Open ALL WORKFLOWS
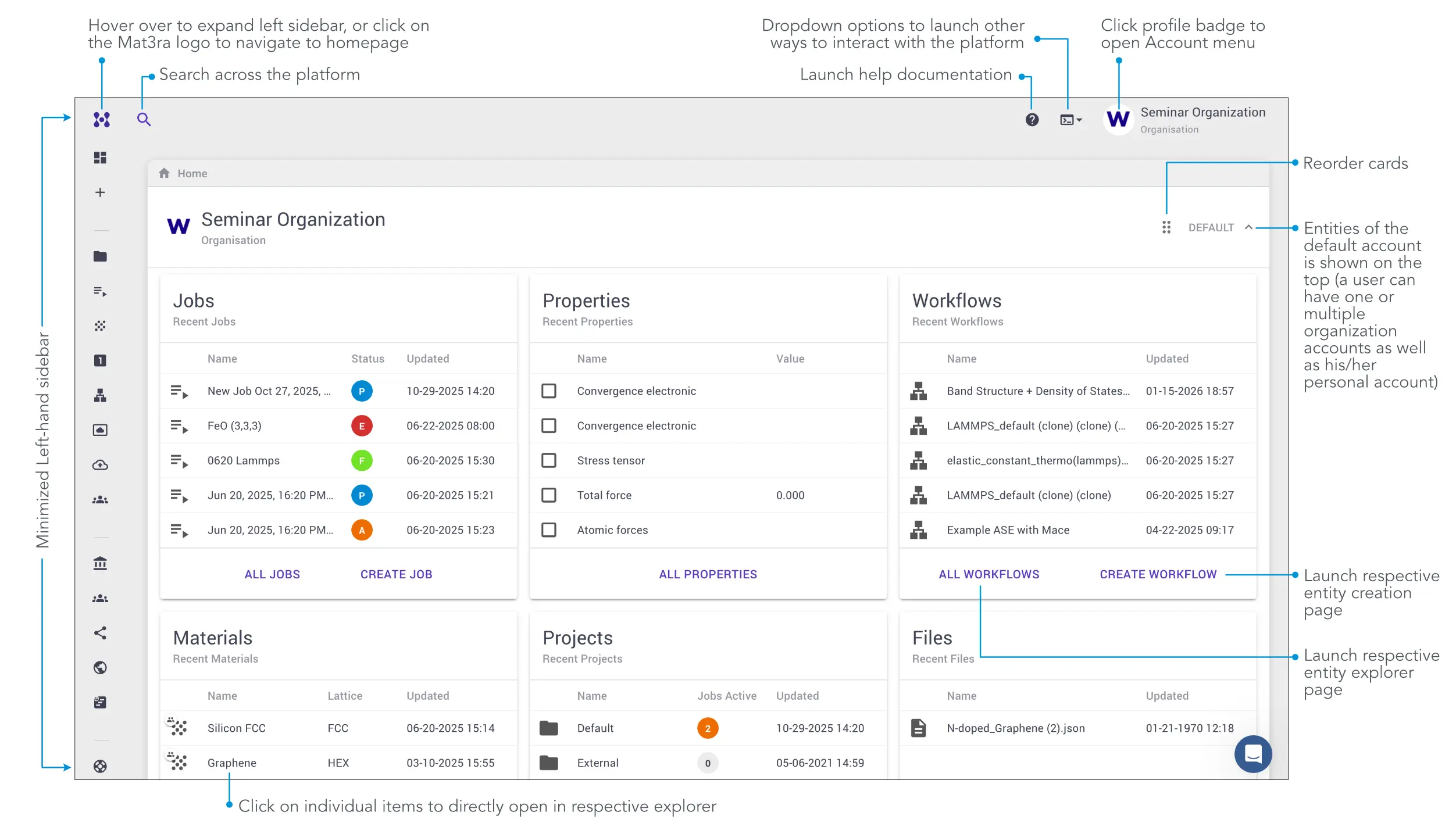The width and height of the screenshot is (1456, 830). tap(988, 574)
